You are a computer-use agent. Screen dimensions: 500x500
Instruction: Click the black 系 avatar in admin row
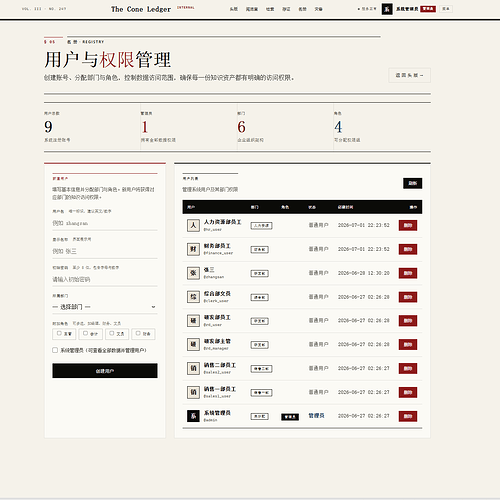193,416
